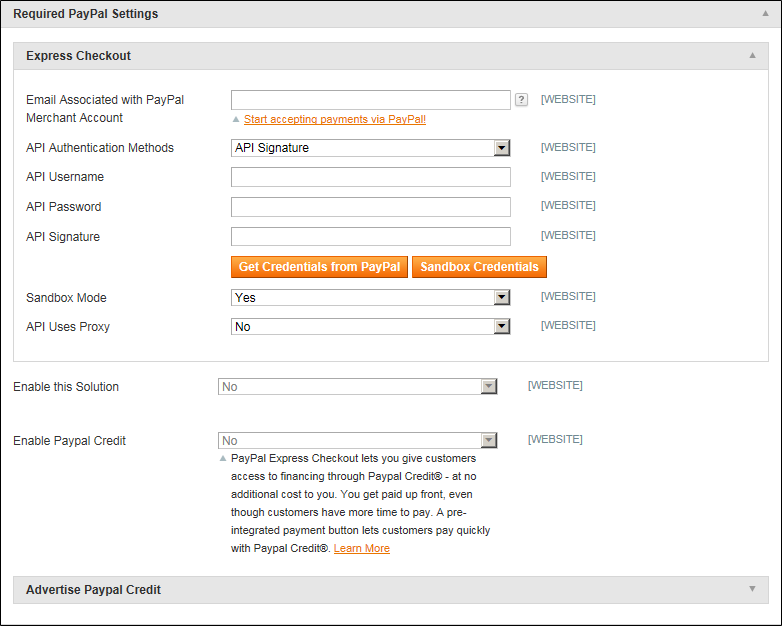Open the API Uses Proxy dropdown
This screenshot has height=626, width=782.
pyautogui.click(x=371, y=326)
